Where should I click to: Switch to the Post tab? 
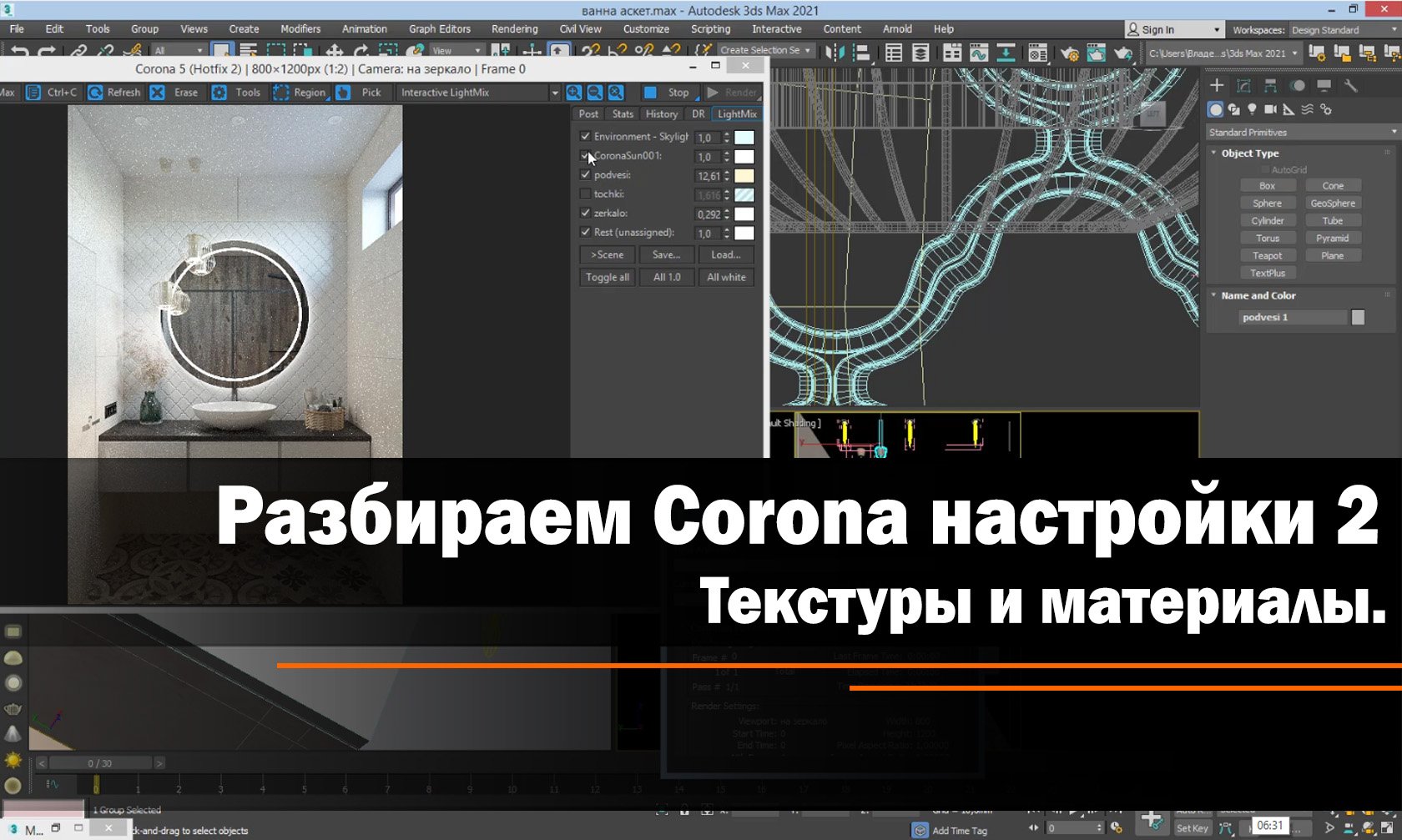[588, 114]
